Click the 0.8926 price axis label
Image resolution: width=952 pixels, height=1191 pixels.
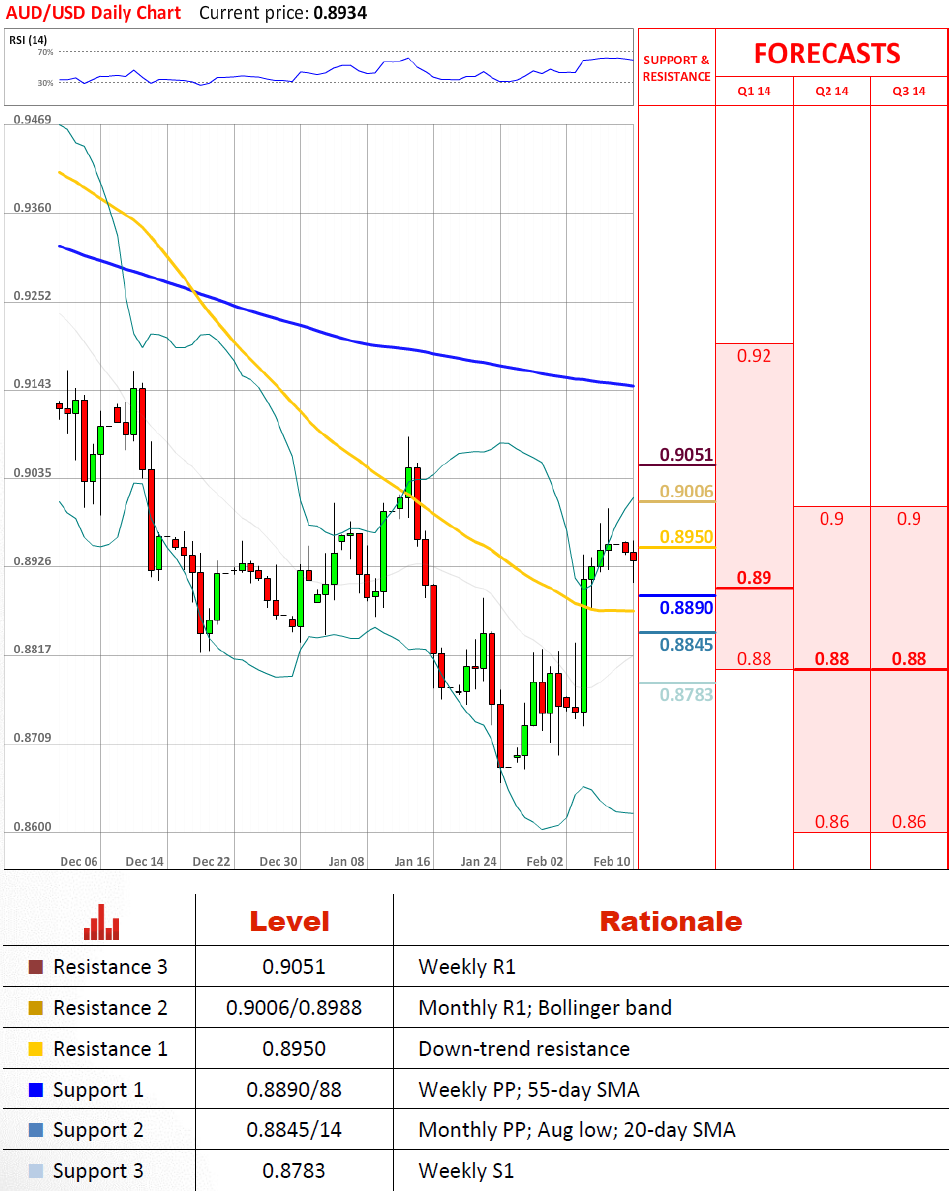33,561
